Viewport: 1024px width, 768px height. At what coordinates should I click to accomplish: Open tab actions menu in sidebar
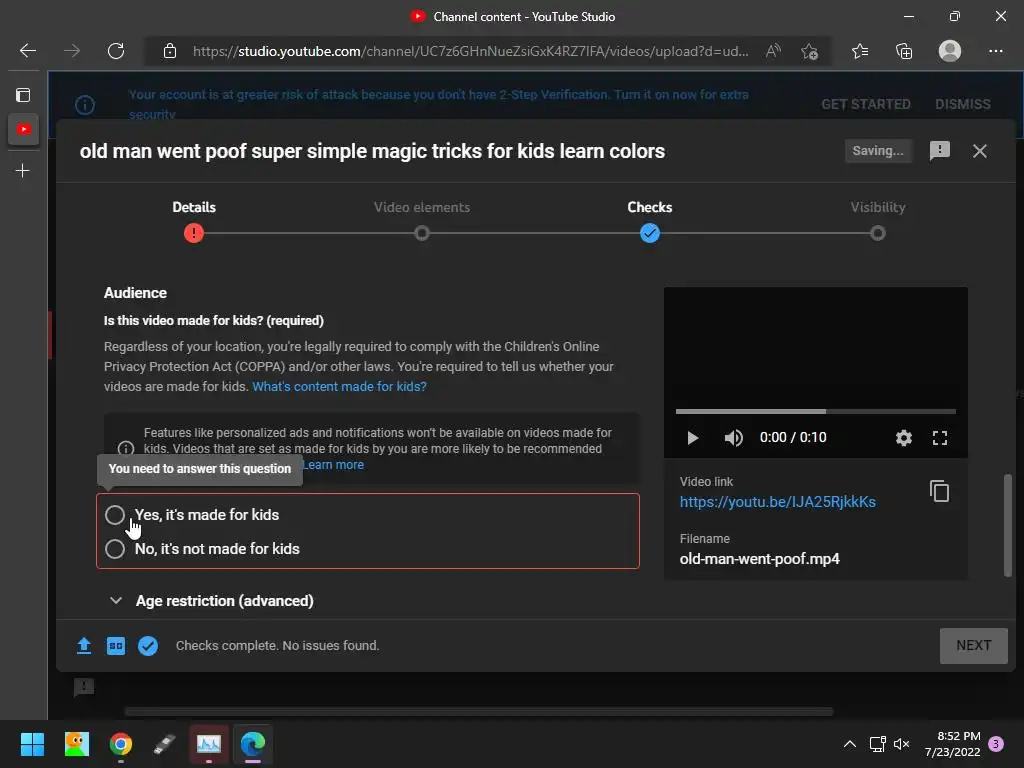click(23, 95)
